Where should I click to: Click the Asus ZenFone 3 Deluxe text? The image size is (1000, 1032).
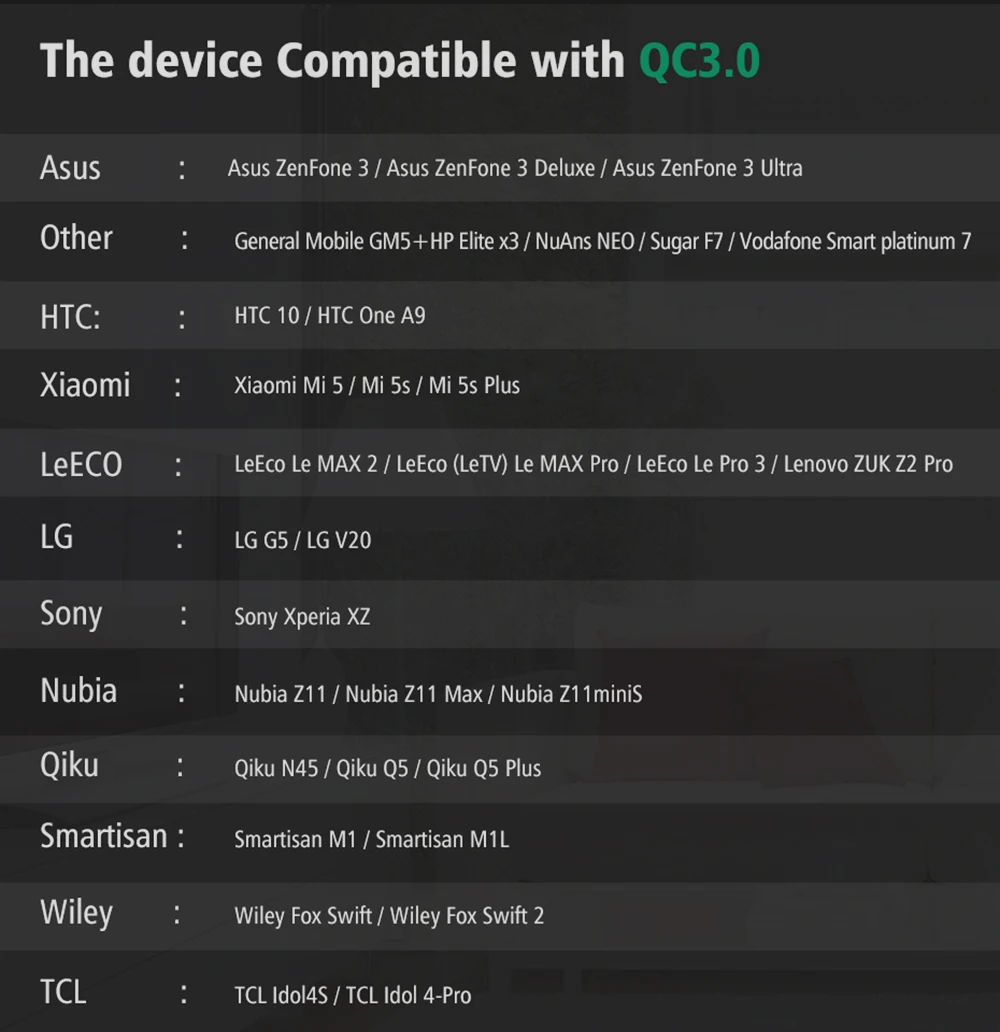490,168
